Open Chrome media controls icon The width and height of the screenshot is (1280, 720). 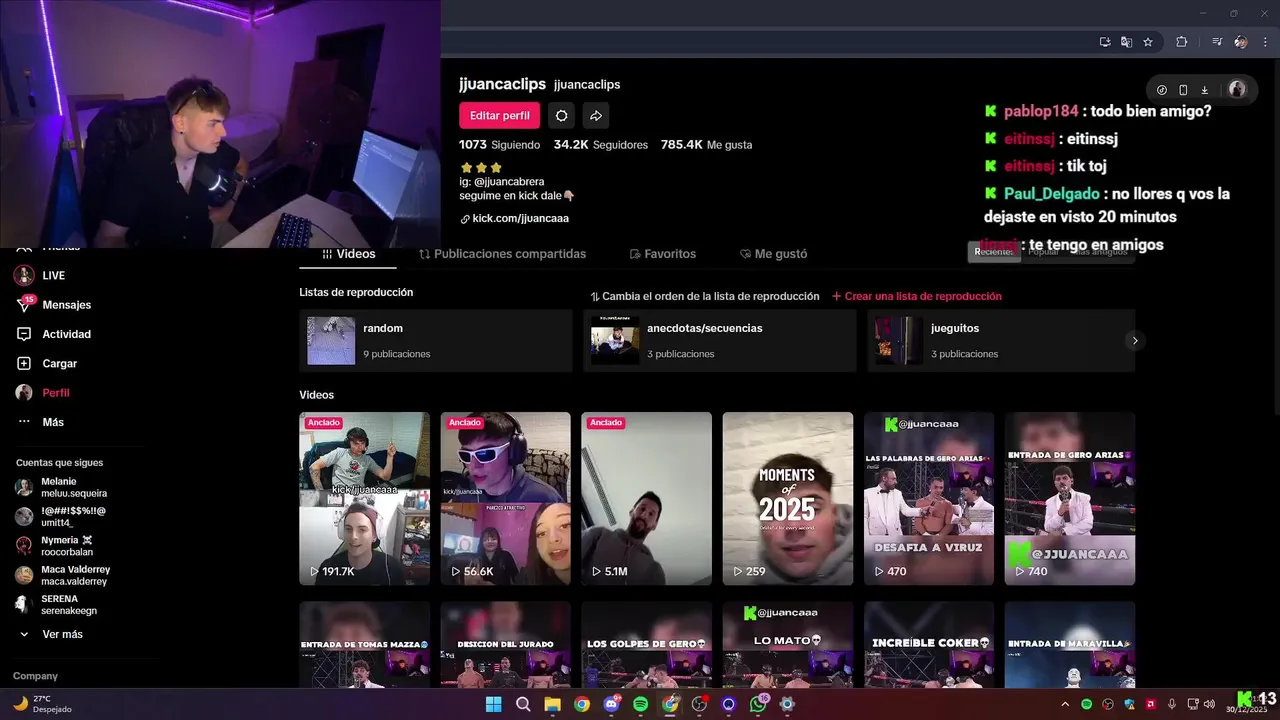tap(1217, 42)
